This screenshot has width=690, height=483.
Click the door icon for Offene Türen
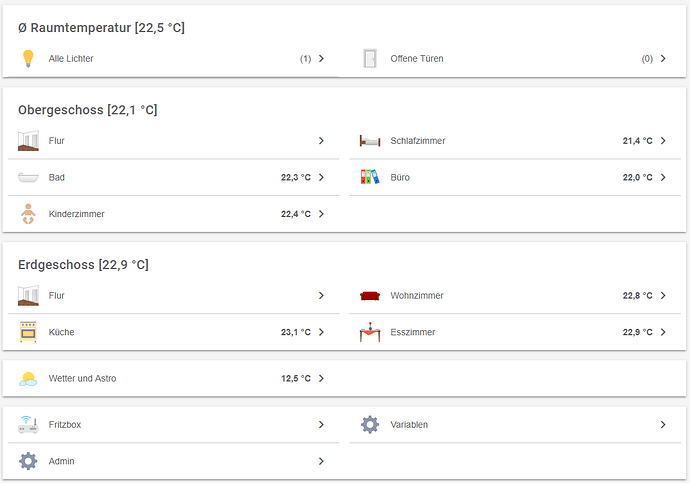(370, 58)
